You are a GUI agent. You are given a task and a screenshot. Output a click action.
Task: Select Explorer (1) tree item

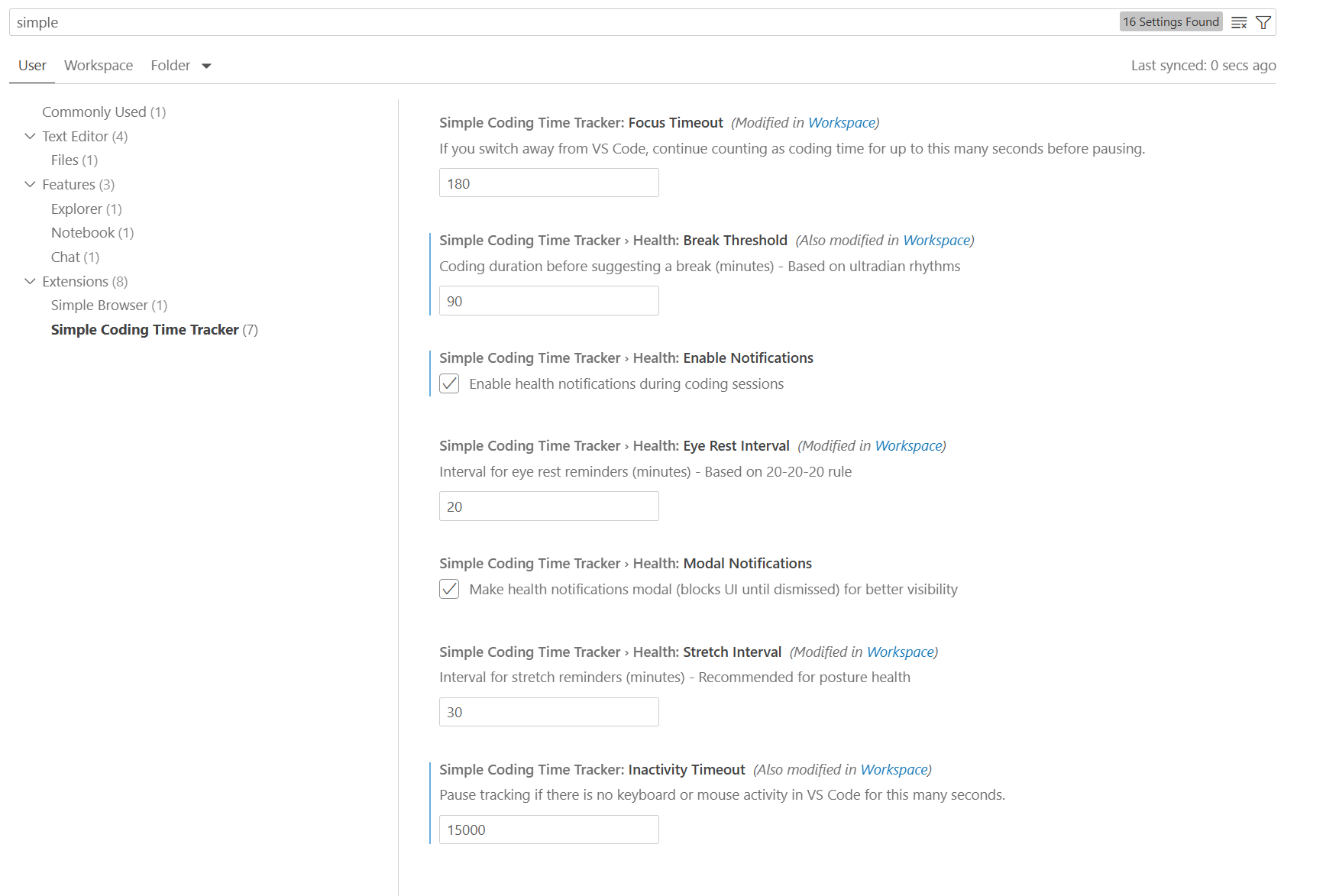[x=86, y=209]
